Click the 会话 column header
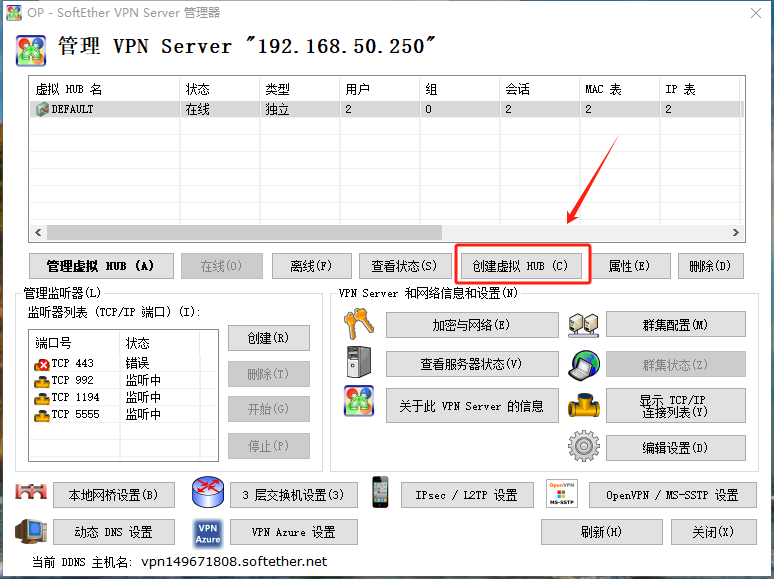Image resolution: width=774 pixels, height=579 pixels. pyautogui.click(x=540, y=89)
